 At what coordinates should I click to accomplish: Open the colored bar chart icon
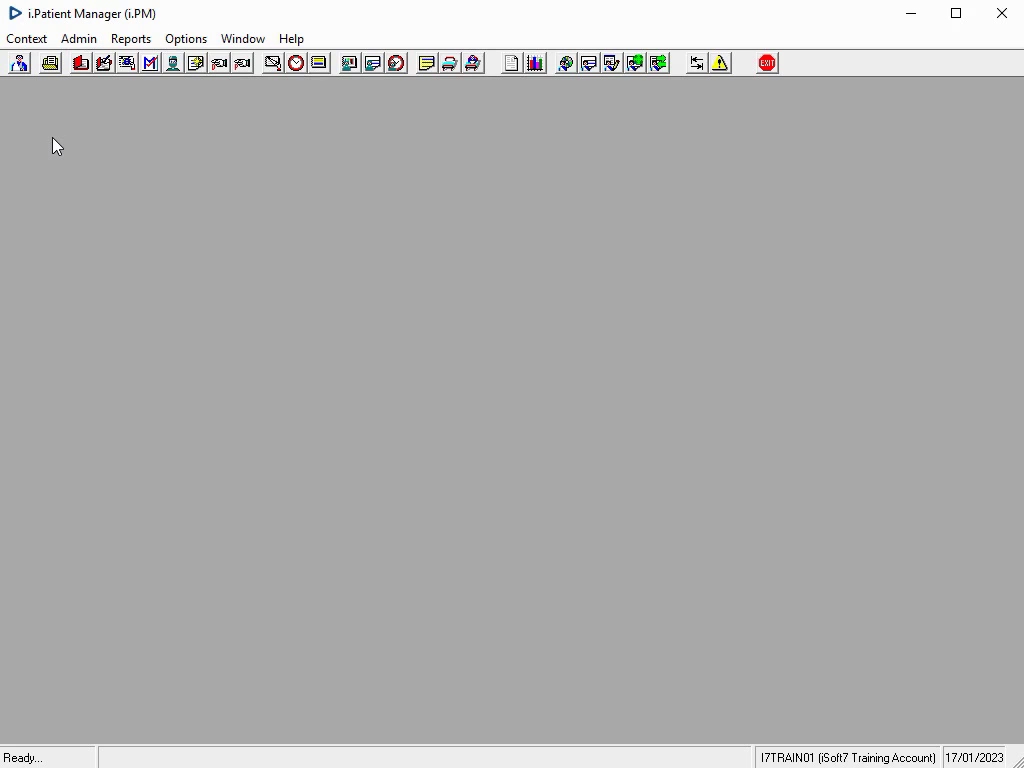point(535,63)
